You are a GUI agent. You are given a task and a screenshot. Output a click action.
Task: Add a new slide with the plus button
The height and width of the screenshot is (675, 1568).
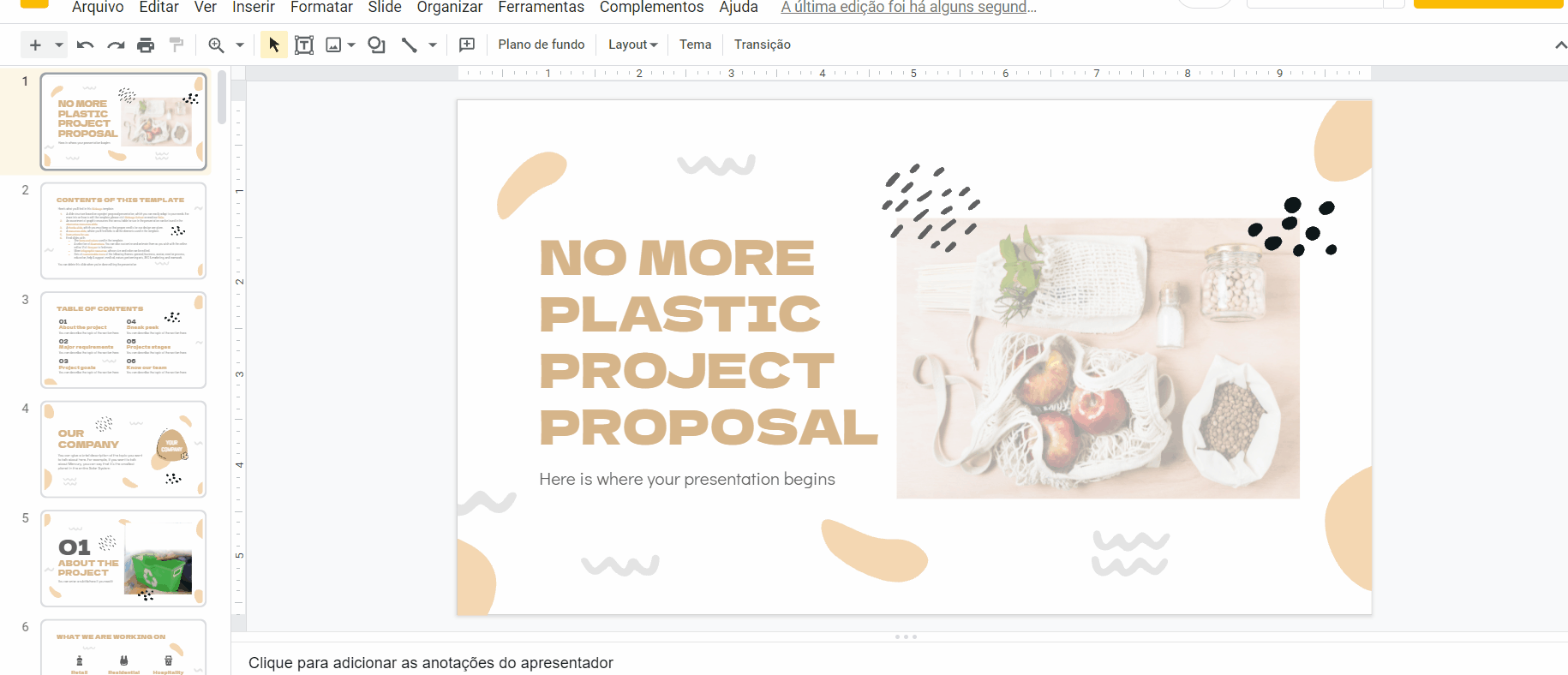(x=35, y=45)
